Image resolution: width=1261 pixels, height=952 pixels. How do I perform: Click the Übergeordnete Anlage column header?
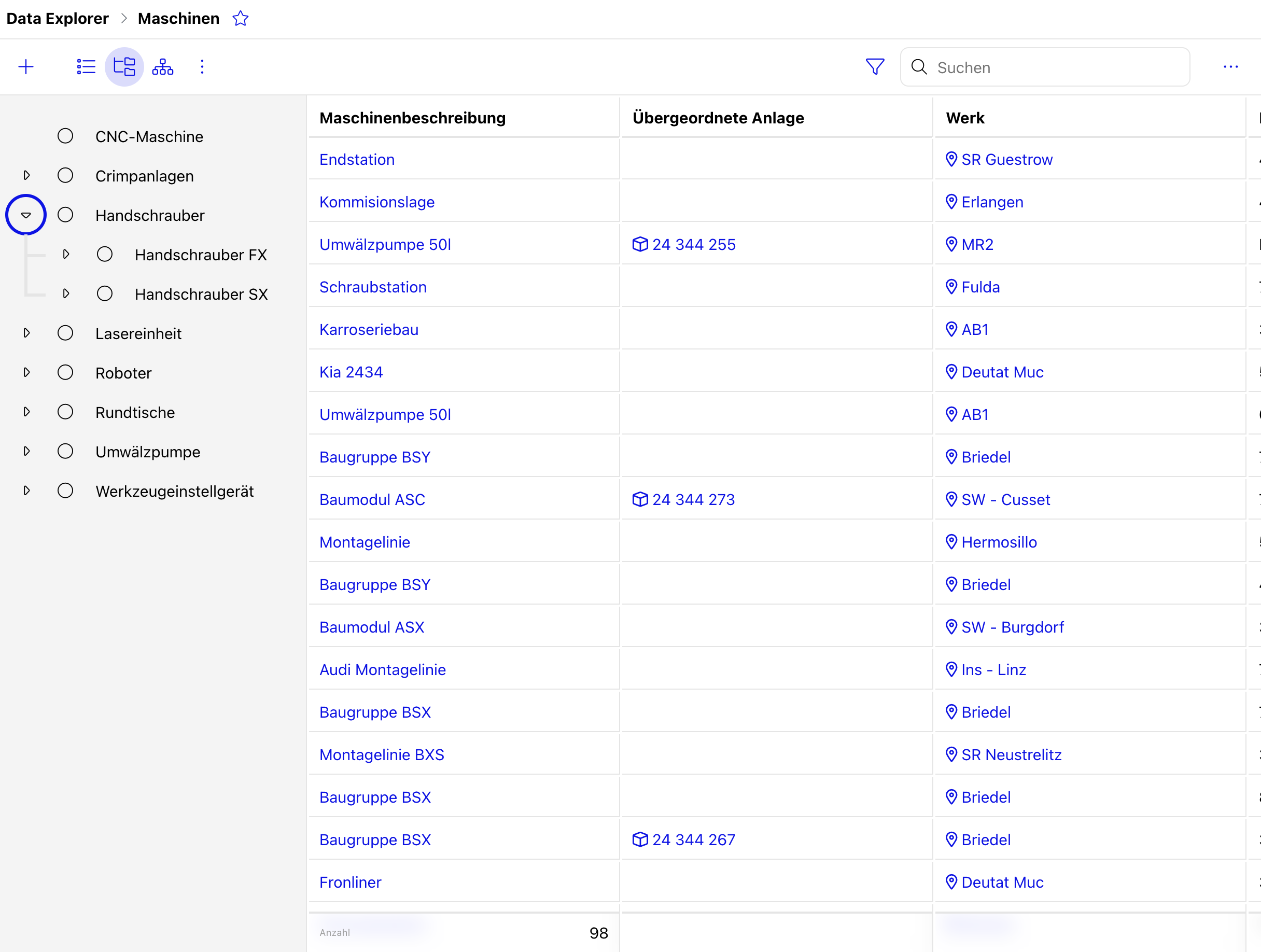pos(777,118)
